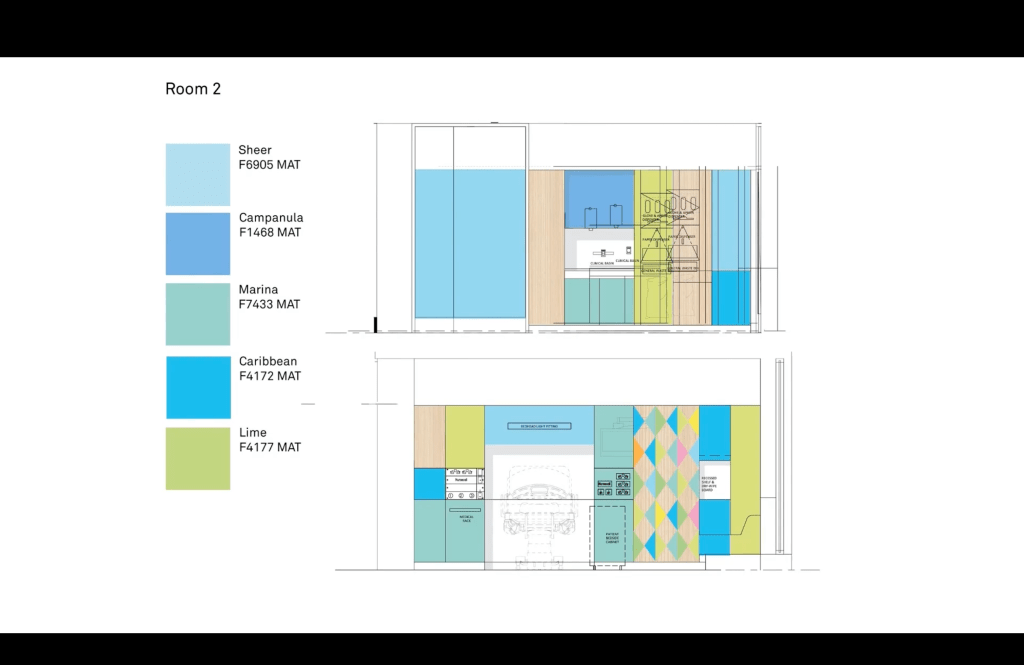1024x665 pixels.
Task: Click the socket outlet cluster beside bed
Action: [614, 485]
